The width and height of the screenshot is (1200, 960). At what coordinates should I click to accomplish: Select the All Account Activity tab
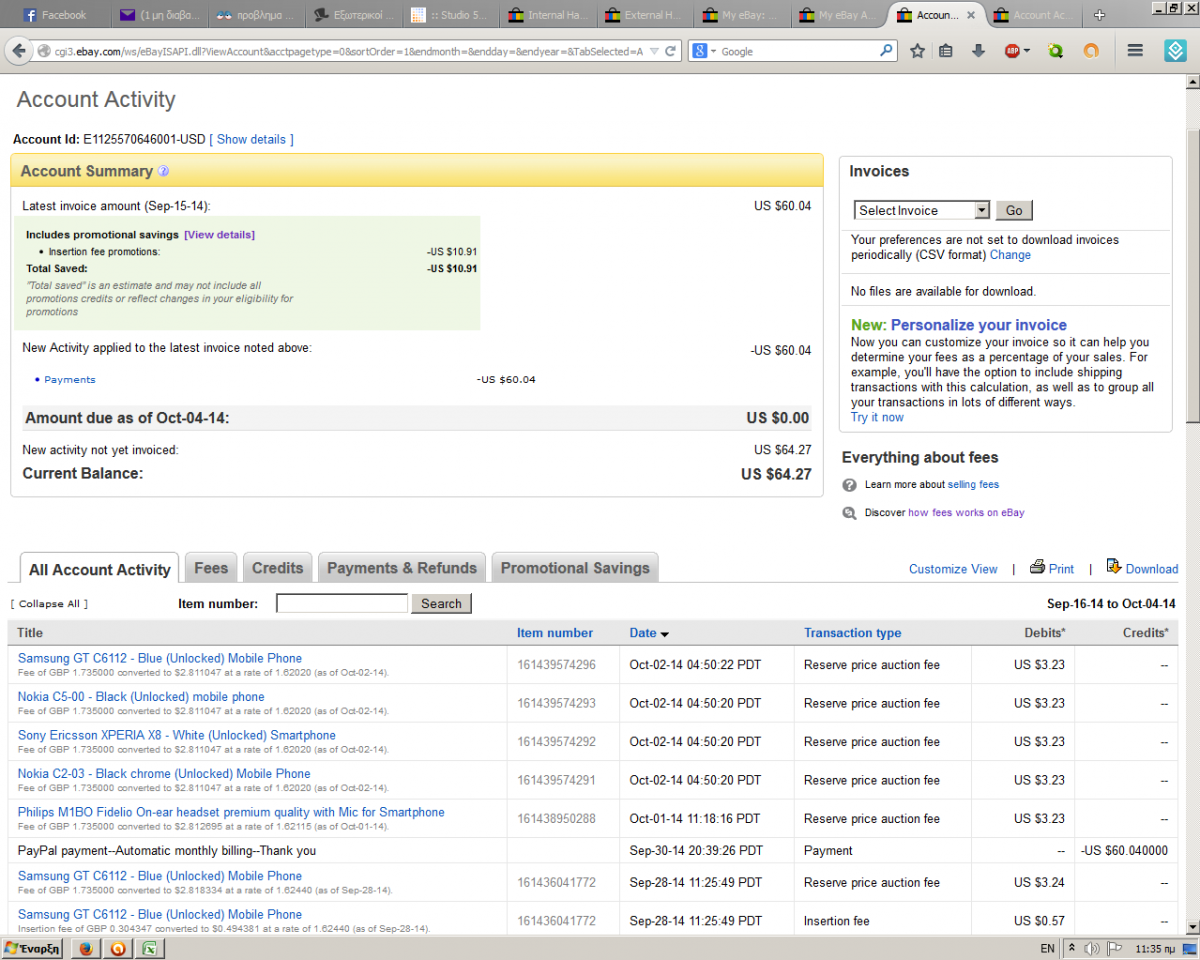(x=100, y=569)
